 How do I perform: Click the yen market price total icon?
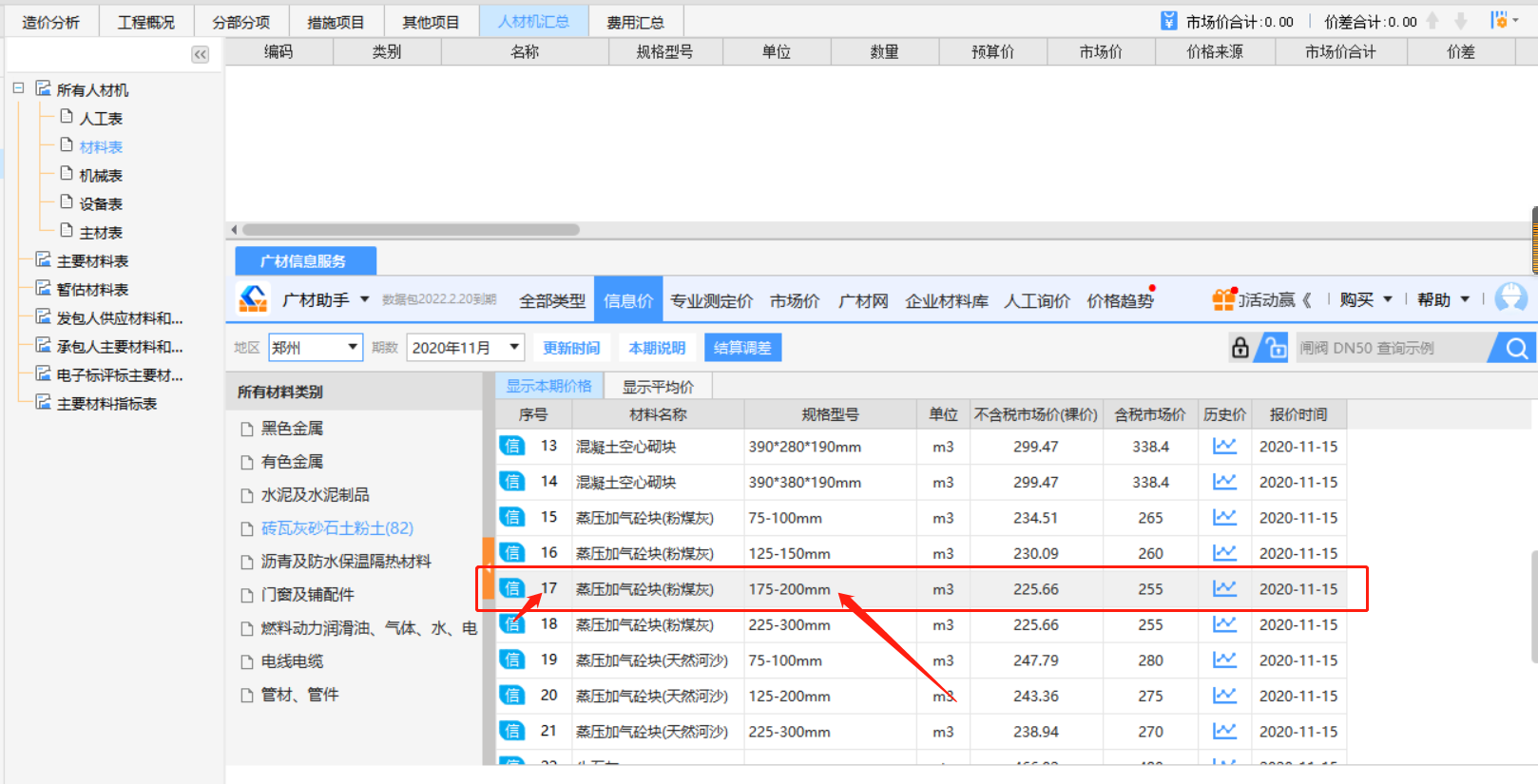tap(1169, 21)
